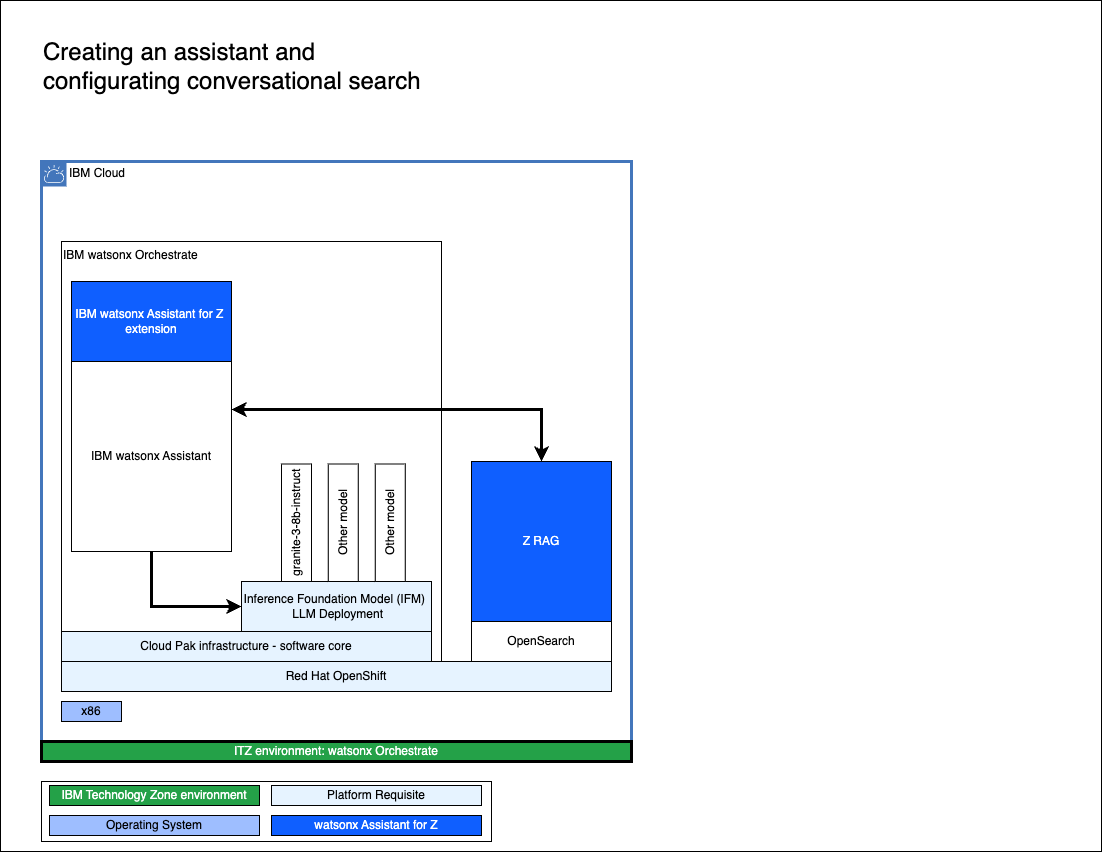Screen dimensions: 1102x852
Task: Click the x86 operating system box
Action: point(91,712)
